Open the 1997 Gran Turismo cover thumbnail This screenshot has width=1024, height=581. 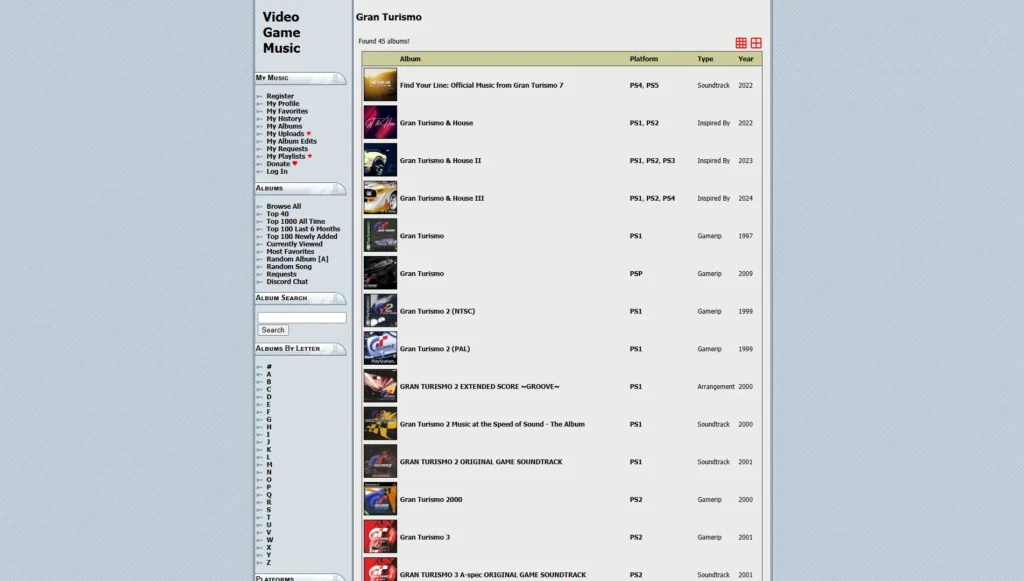380,236
